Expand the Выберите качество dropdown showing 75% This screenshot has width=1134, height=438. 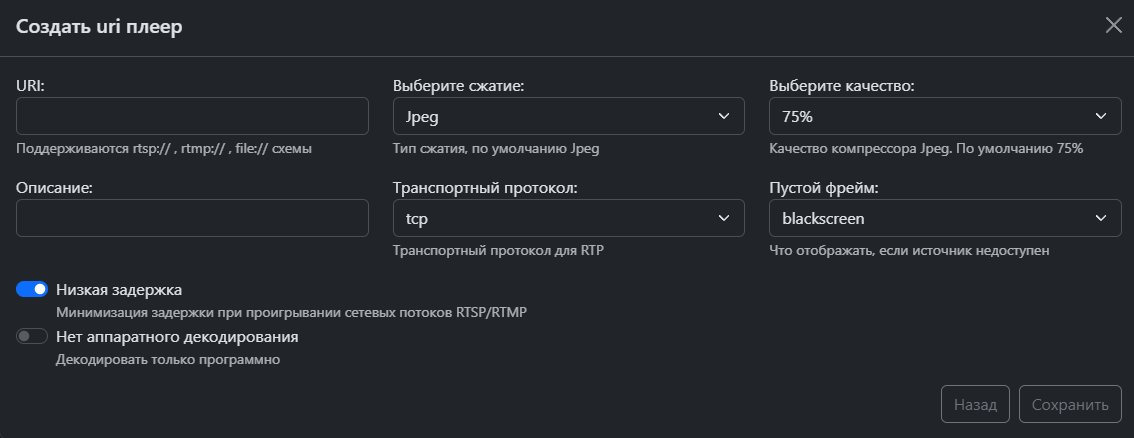(945, 116)
